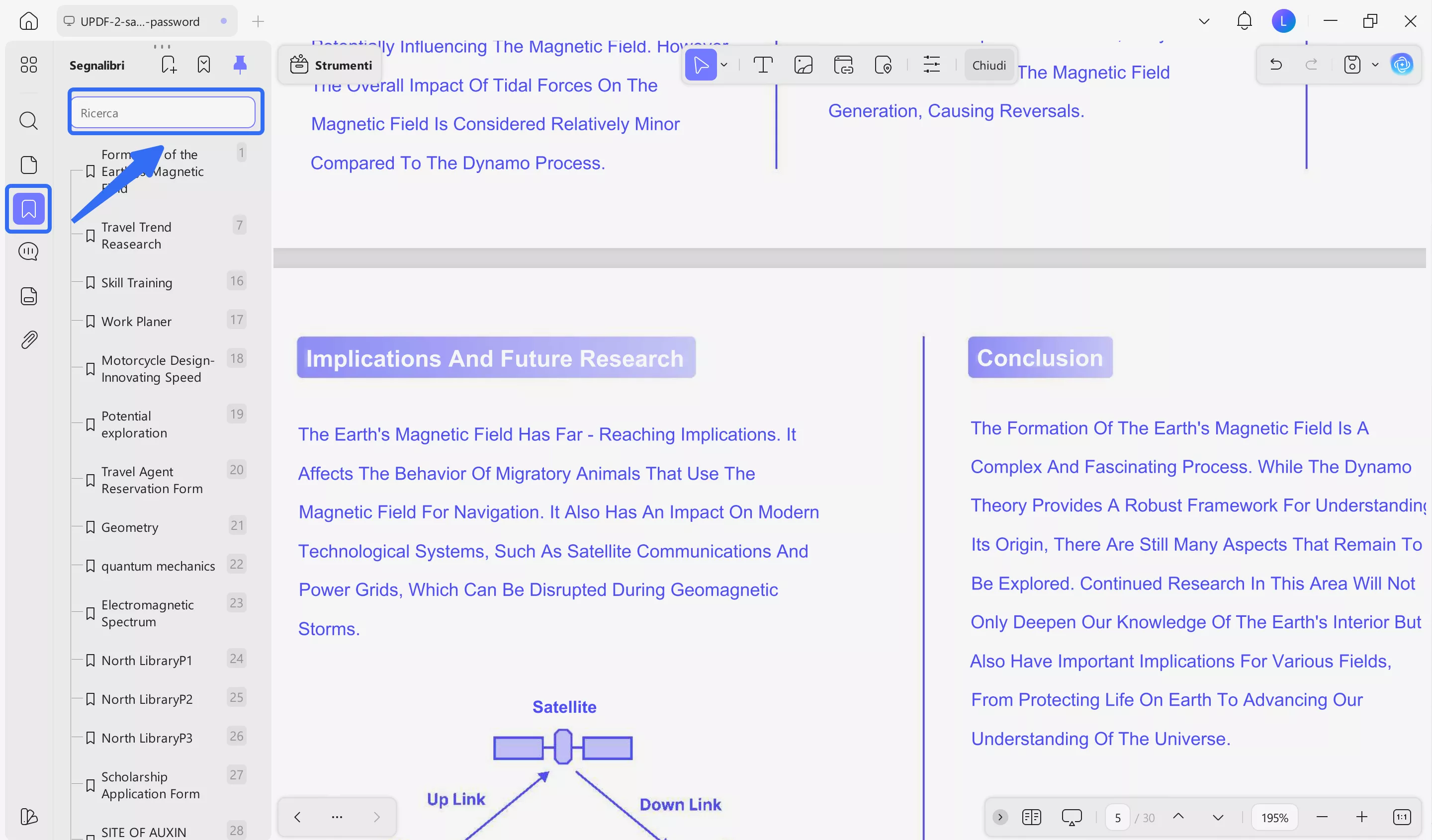Screen dimensions: 1432x840
Task: Open the app notifications bell
Action: tap(1244, 21)
